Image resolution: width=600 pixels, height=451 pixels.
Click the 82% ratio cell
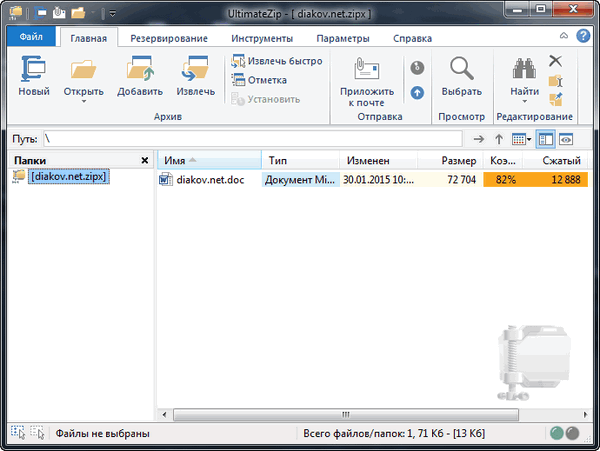click(505, 179)
